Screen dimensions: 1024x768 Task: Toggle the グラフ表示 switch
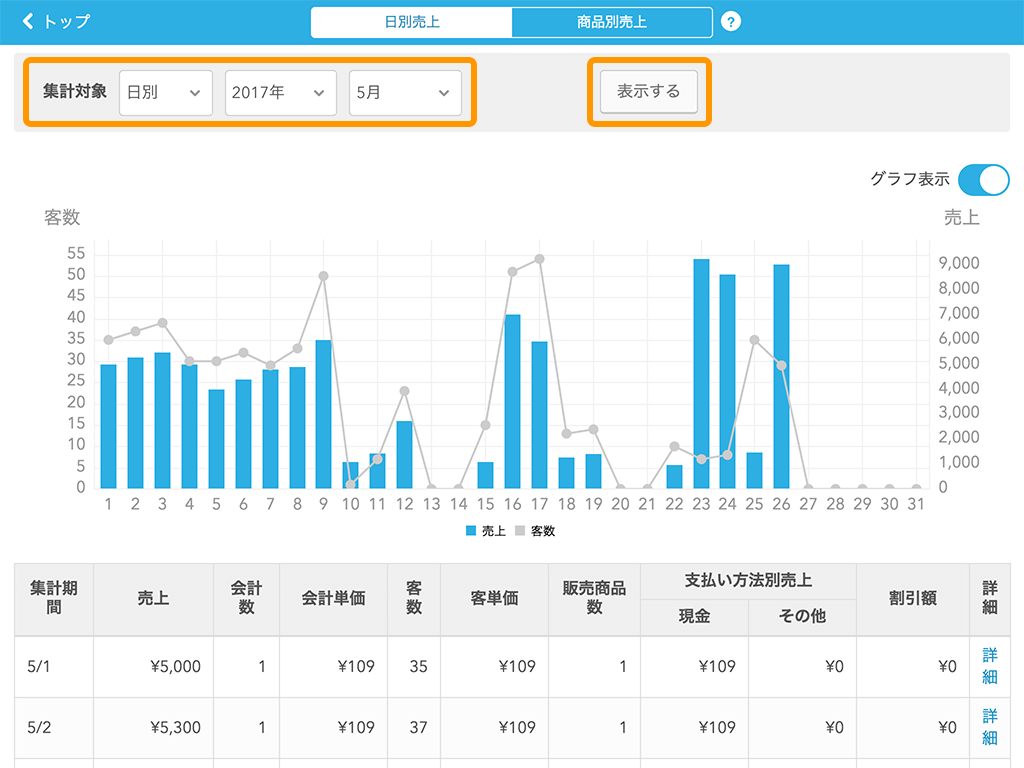point(984,180)
